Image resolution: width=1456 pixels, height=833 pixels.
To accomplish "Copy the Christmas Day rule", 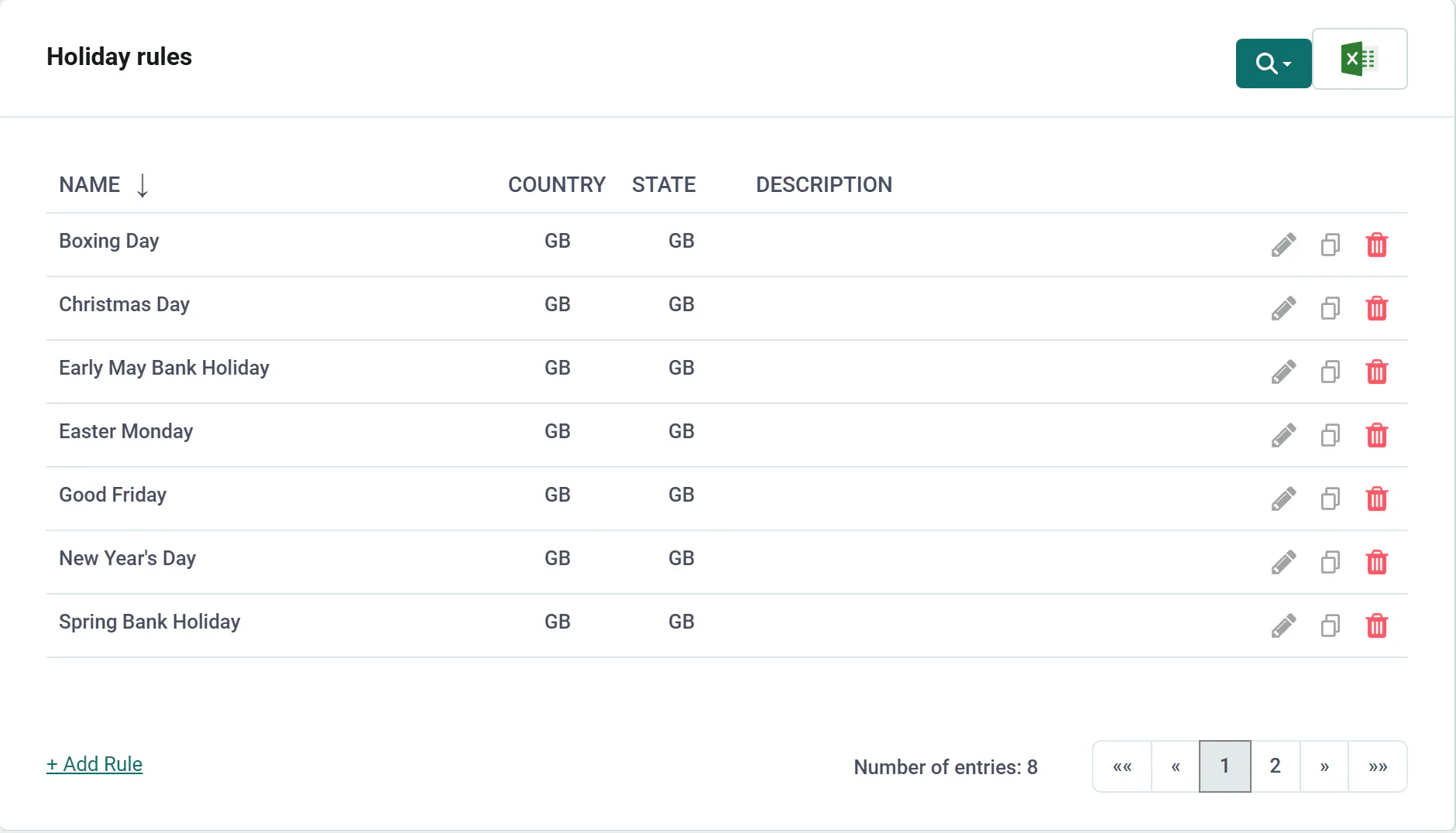I will click(x=1331, y=308).
